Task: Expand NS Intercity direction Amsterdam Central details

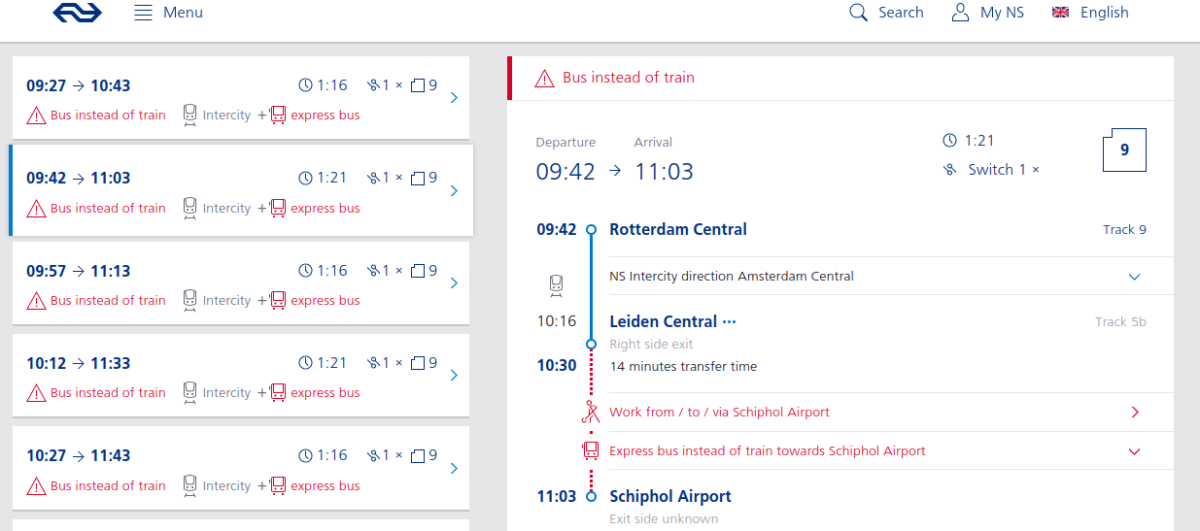Action: (x=1134, y=276)
